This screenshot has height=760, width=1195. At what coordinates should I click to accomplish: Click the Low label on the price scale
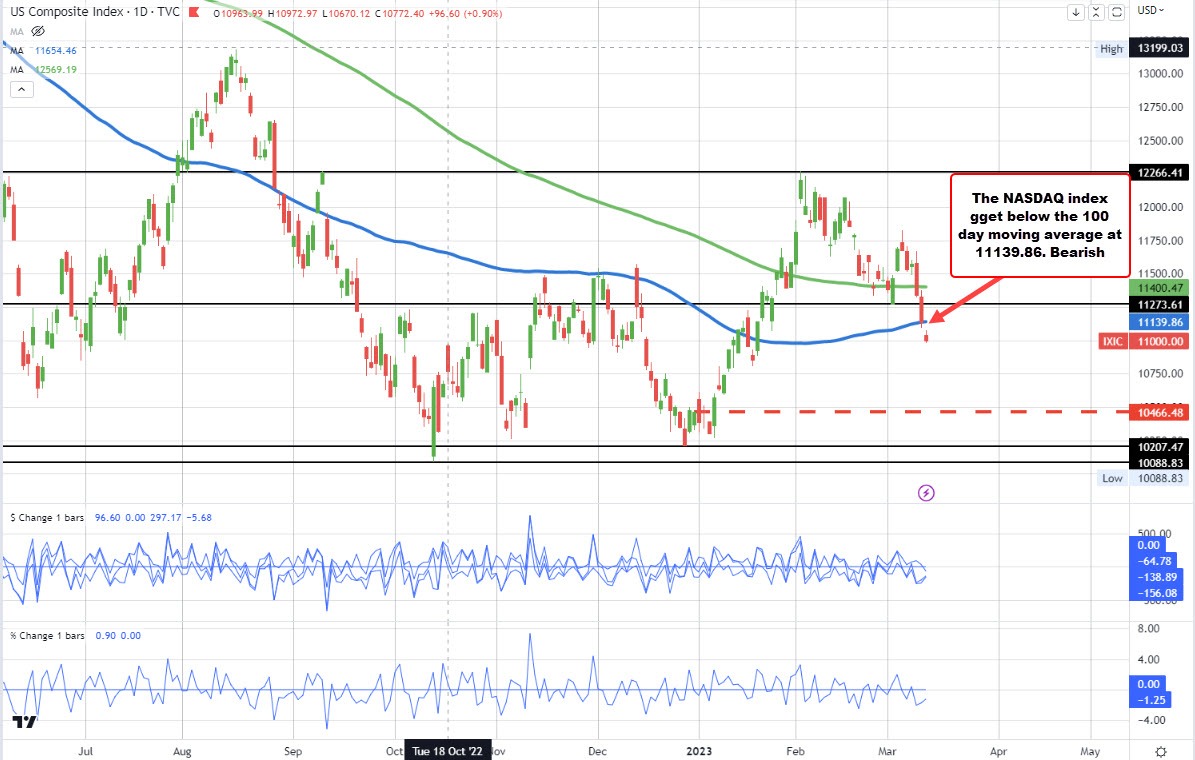pos(1112,478)
